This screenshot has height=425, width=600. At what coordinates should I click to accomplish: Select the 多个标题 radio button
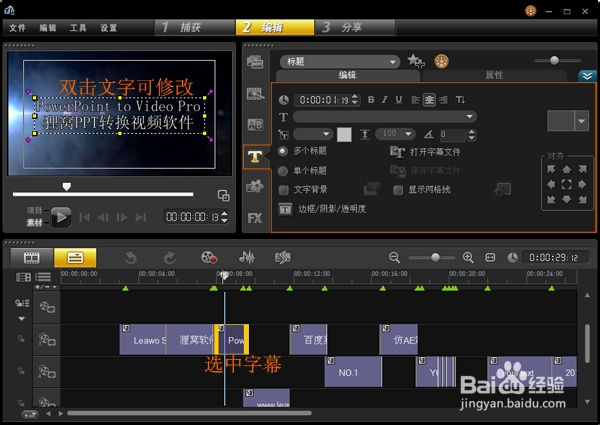point(283,151)
